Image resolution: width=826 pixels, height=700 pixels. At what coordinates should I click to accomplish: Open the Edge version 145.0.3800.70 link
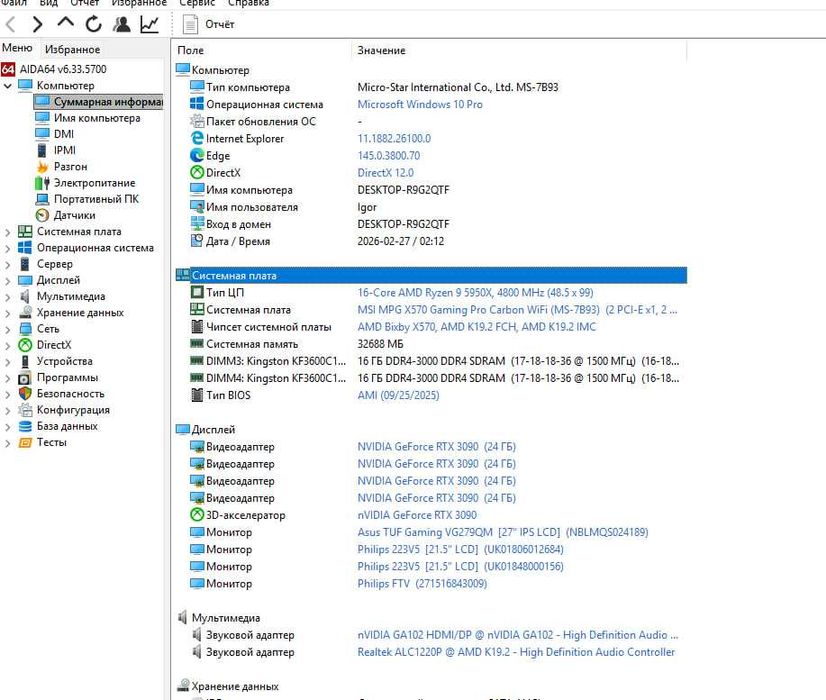(x=389, y=156)
